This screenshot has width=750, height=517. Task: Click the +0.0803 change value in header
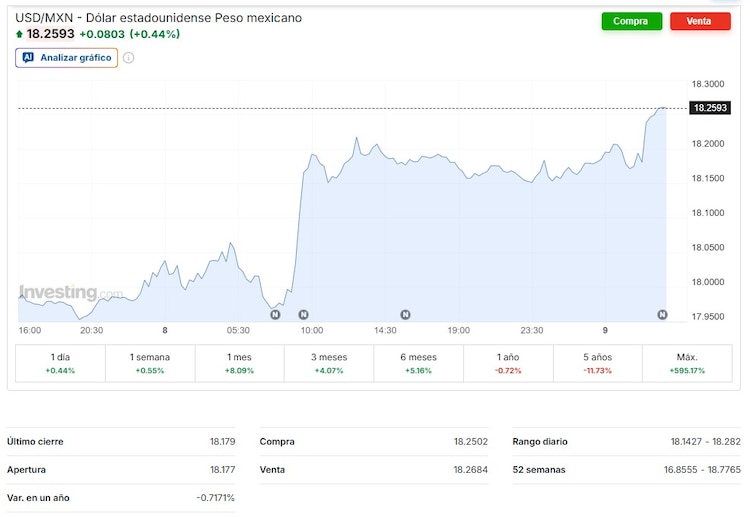point(102,34)
